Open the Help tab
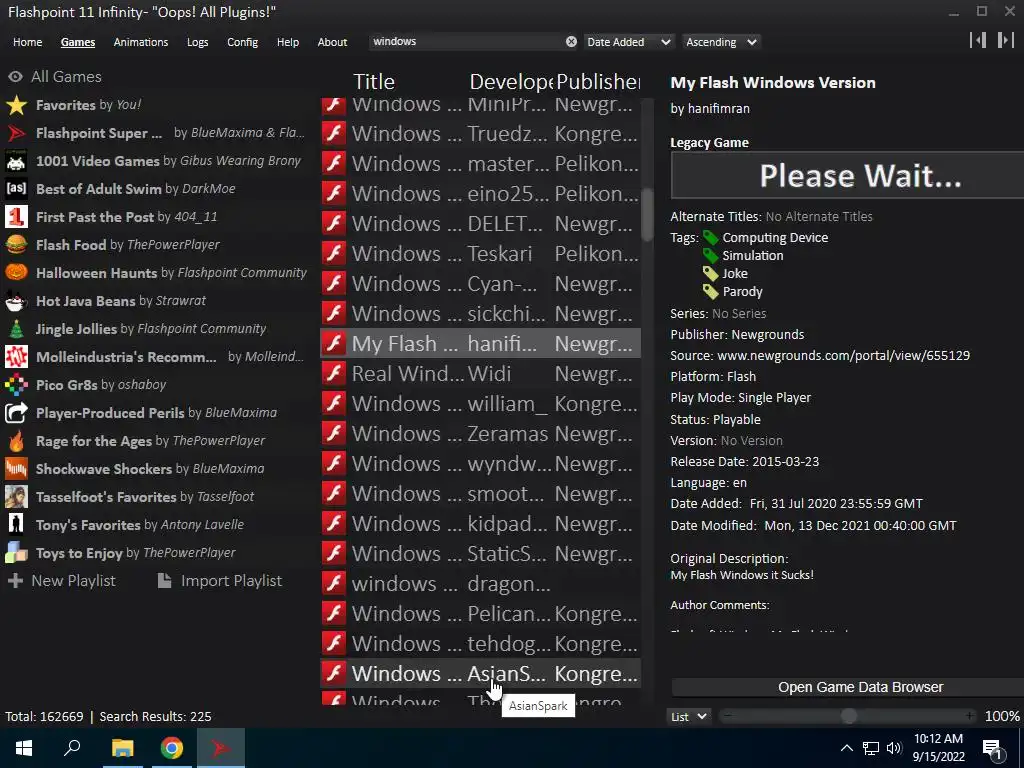The width and height of the screenshot is (1024, 768). [x=287, y=42]
